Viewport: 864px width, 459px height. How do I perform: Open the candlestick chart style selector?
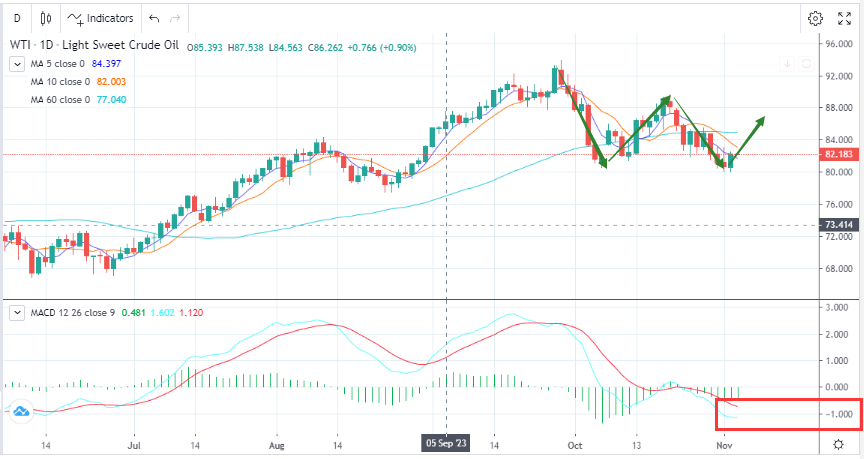(46, 18)
